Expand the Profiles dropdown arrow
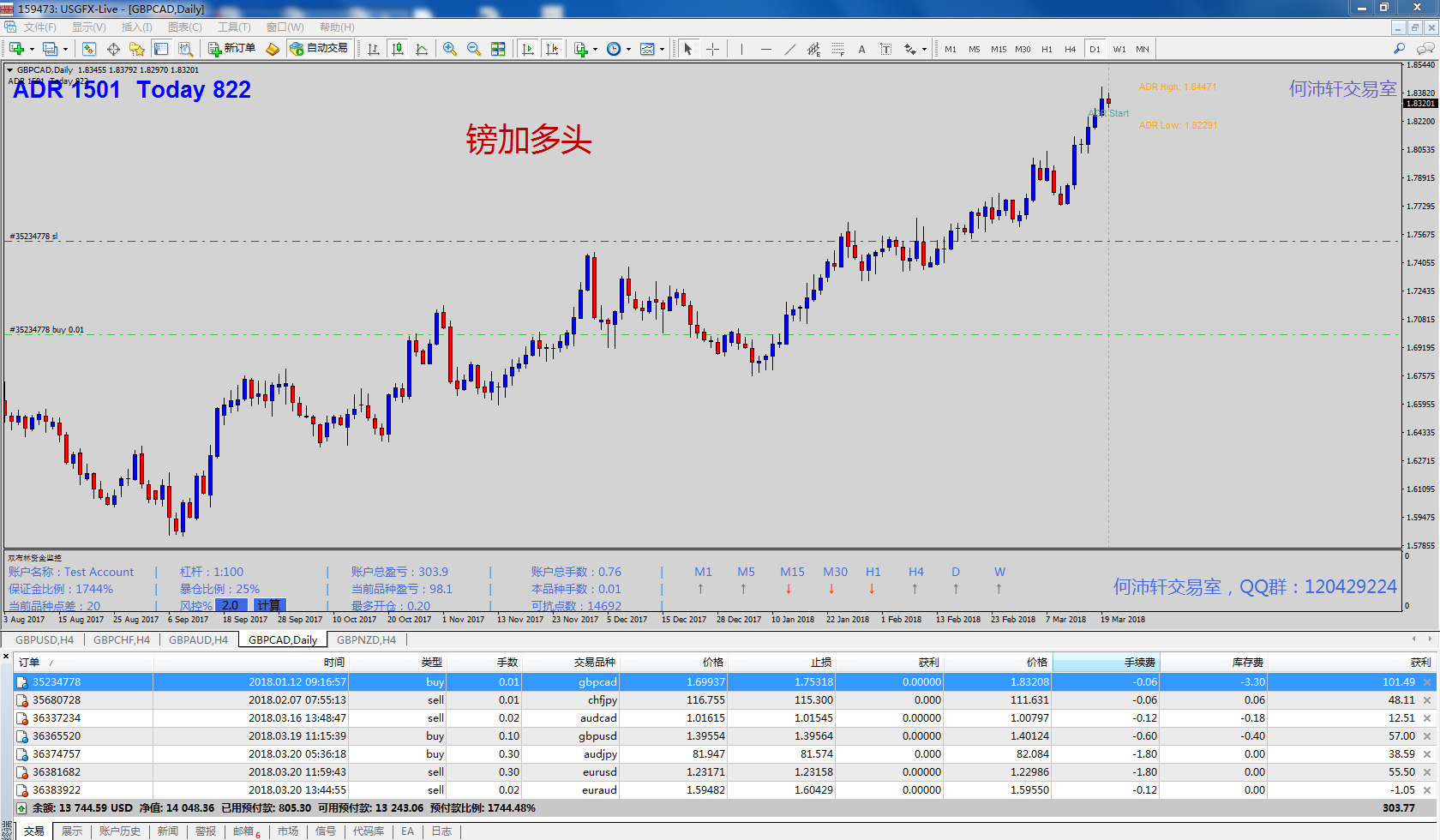The width and height of the screenshot is (1440, 840). tap(65, 50)
